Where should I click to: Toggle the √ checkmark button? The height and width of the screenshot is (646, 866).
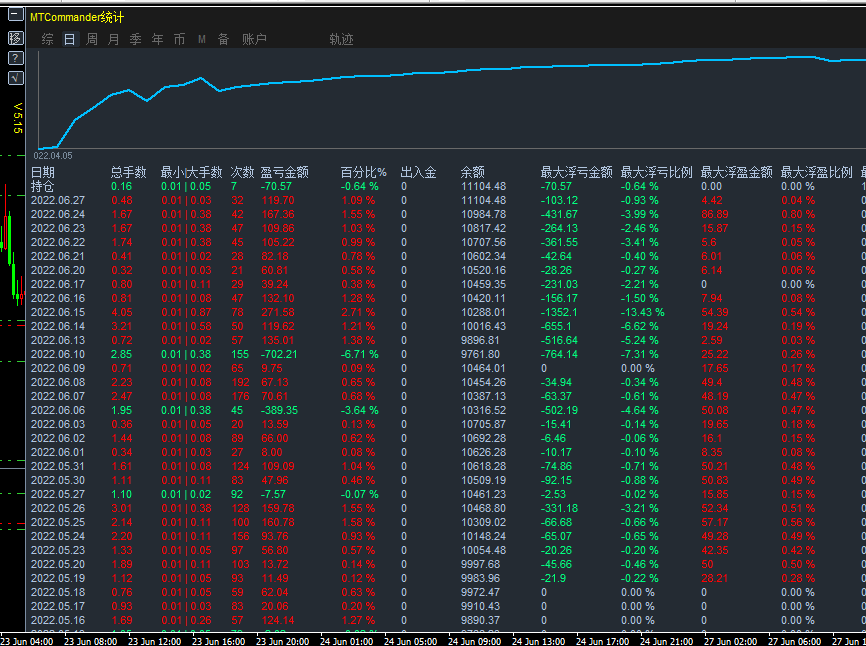click(15, 78)
